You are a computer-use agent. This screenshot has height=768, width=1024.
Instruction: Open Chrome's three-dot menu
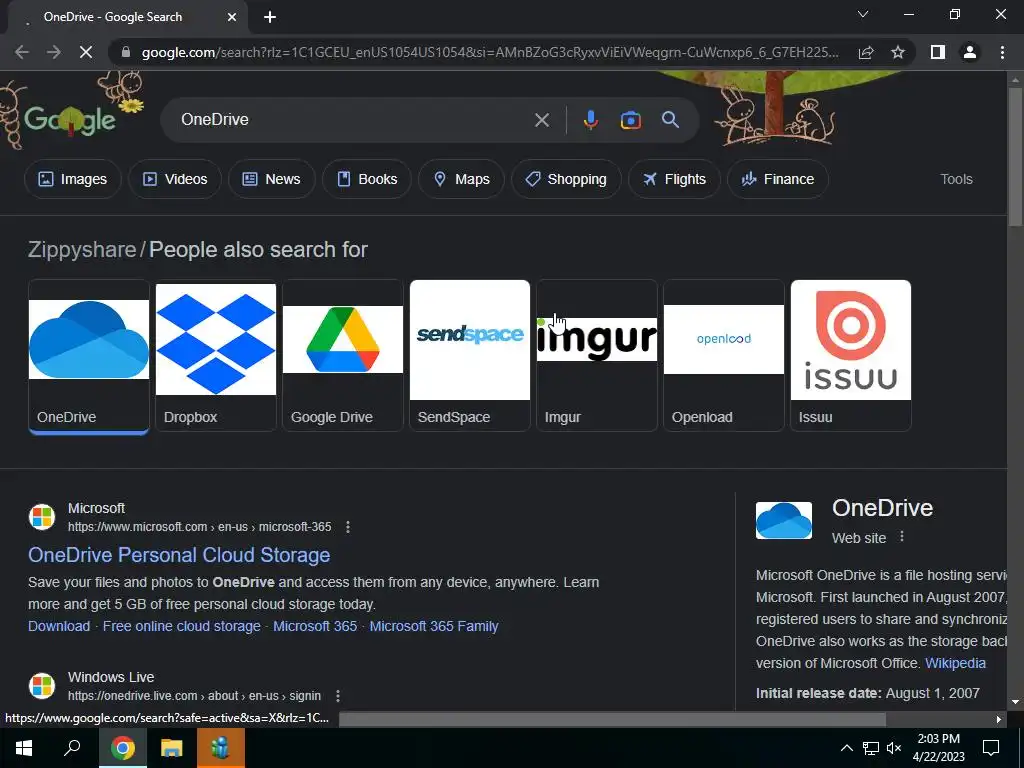(1002, 52)
